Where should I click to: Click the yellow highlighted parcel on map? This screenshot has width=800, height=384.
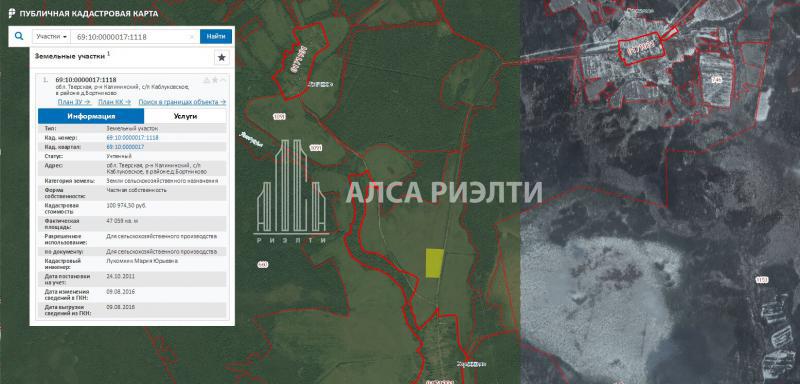(x=434, y=263)
